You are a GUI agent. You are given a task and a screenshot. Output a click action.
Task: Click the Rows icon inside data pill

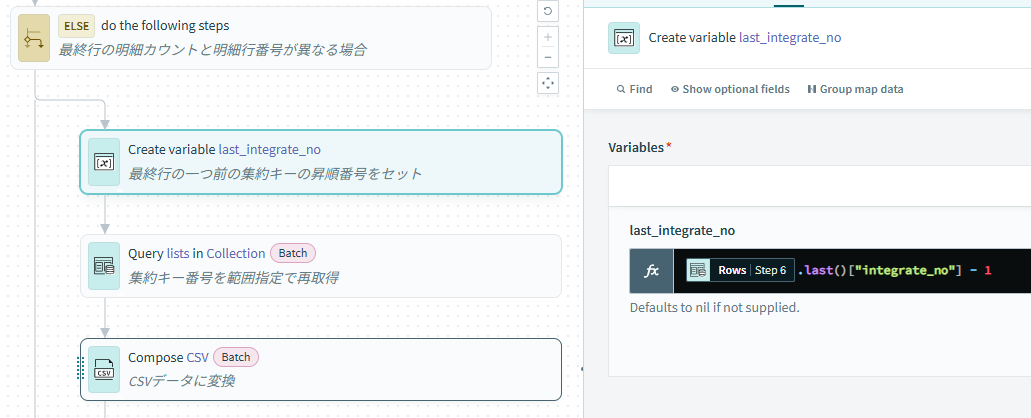[698, 270]
